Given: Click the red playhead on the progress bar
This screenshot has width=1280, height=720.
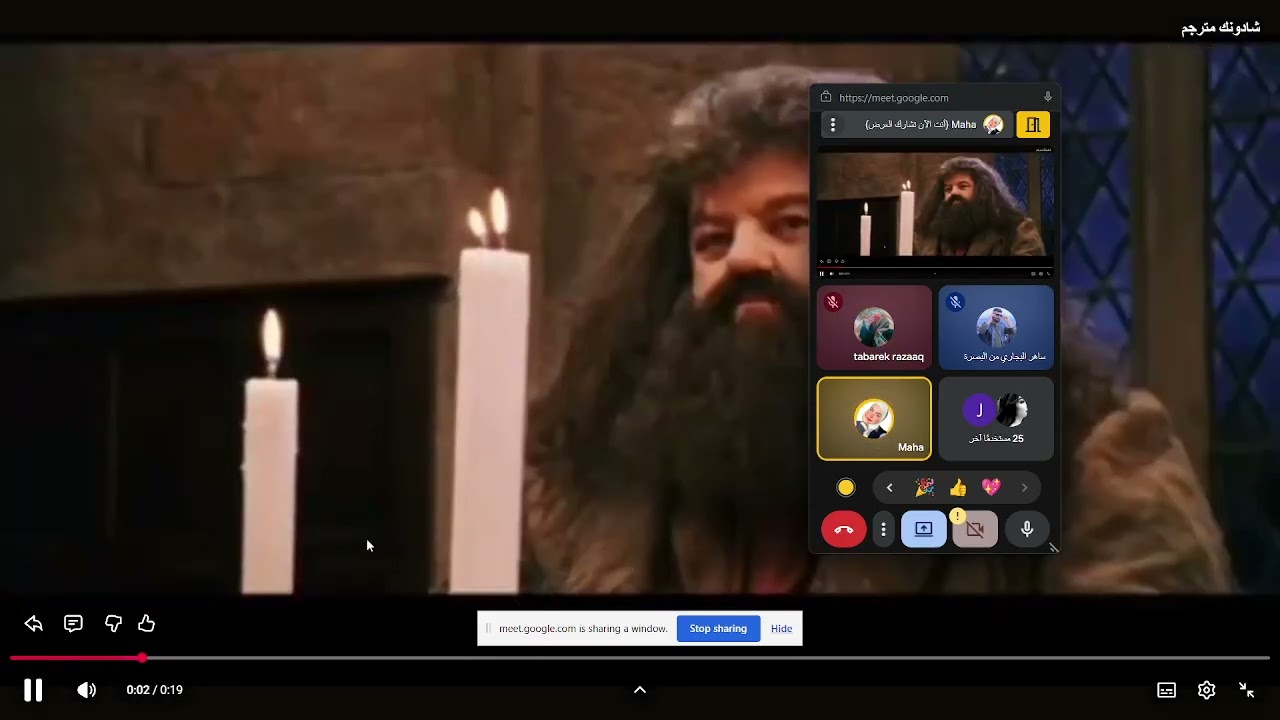Looking at the screenshot, I should [142, 658].
